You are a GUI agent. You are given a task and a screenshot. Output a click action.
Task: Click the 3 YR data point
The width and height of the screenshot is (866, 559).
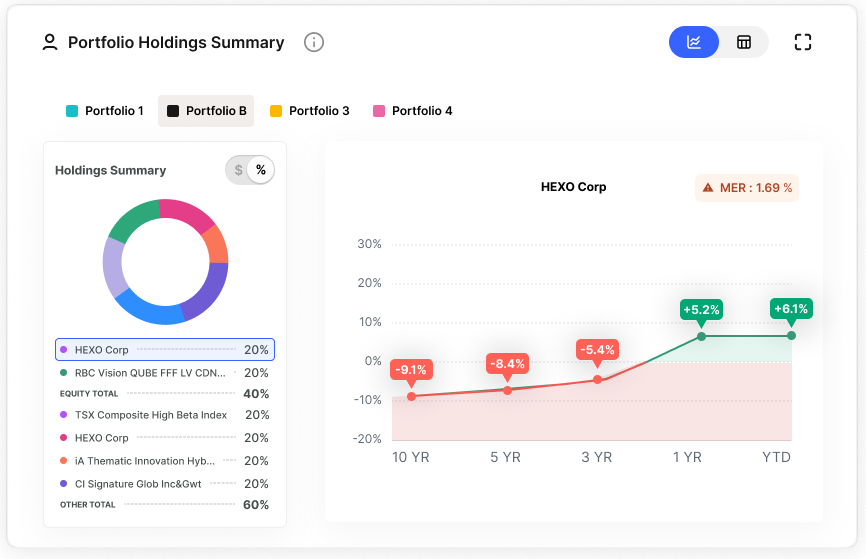point(598,379)
